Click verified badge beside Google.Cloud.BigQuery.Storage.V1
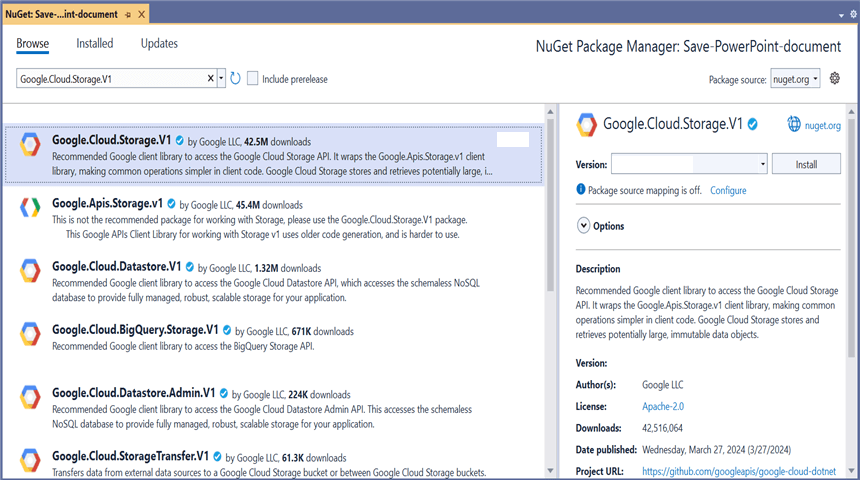 pyautogui.click(x=227, y=330)
